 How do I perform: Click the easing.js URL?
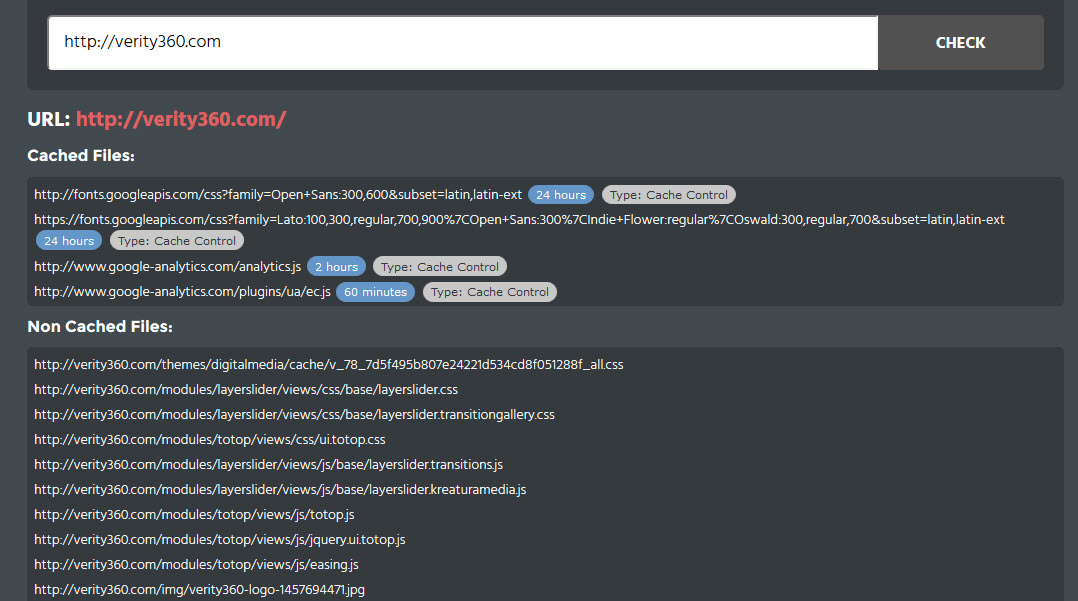tap(197, 565)
